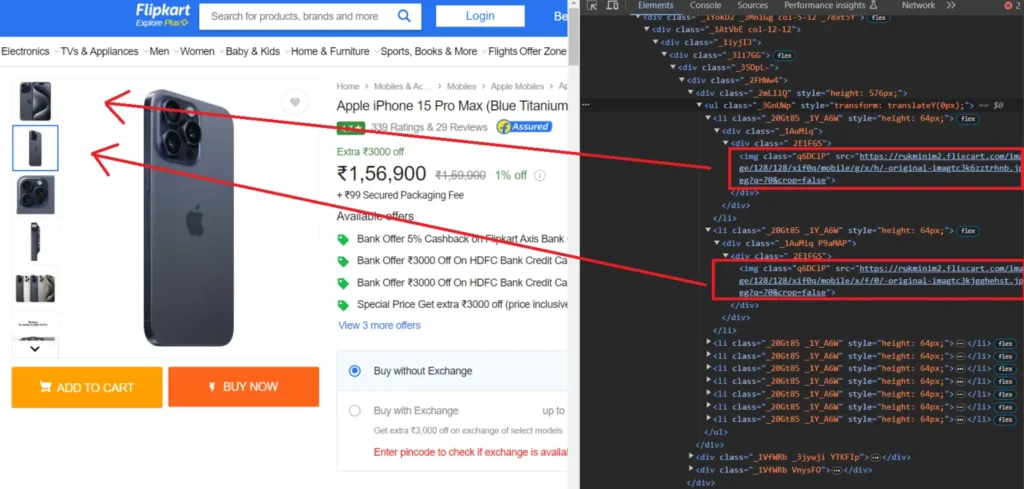Click the ₹1,56,900 price text
Screen dimensions: 1024x489
pos(381,174)
